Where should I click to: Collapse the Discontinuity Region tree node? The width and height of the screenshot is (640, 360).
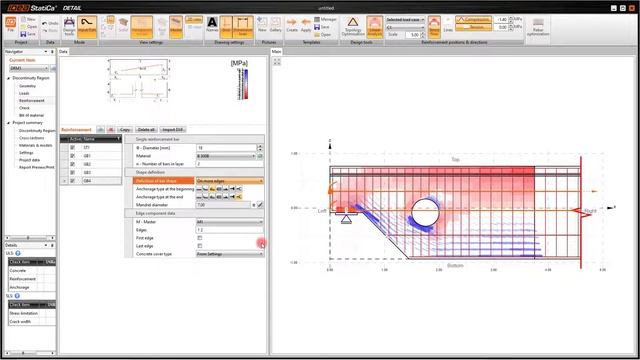coord(9,78)
